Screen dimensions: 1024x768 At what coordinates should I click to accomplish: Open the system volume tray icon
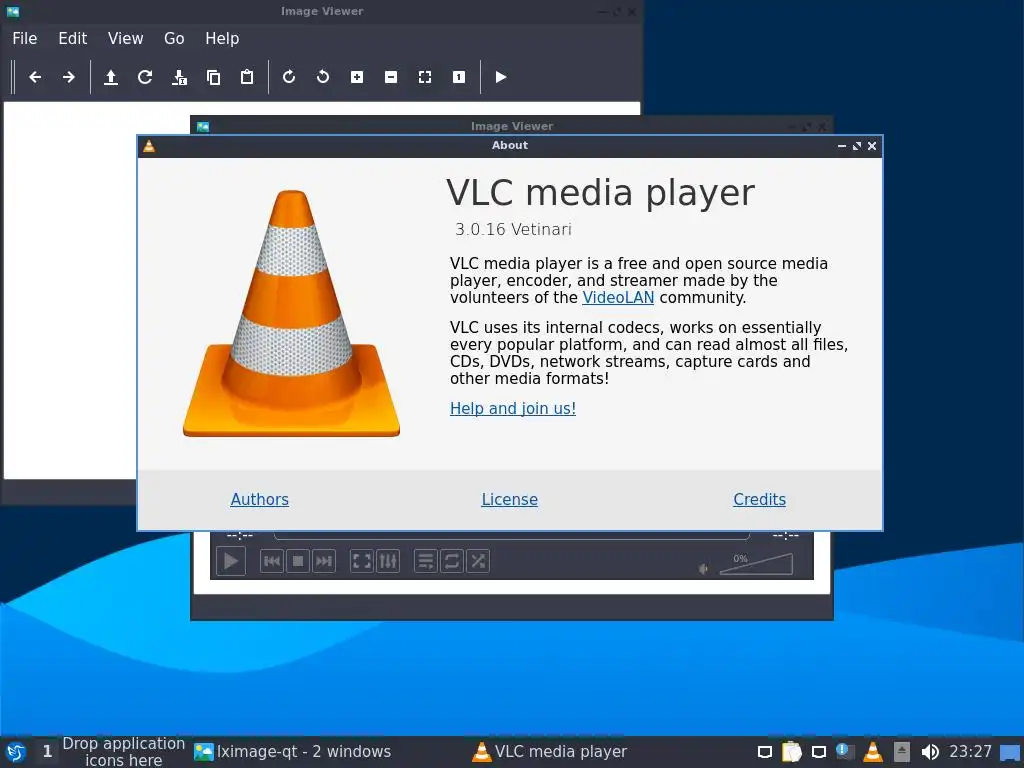click(x=930, y=752)
